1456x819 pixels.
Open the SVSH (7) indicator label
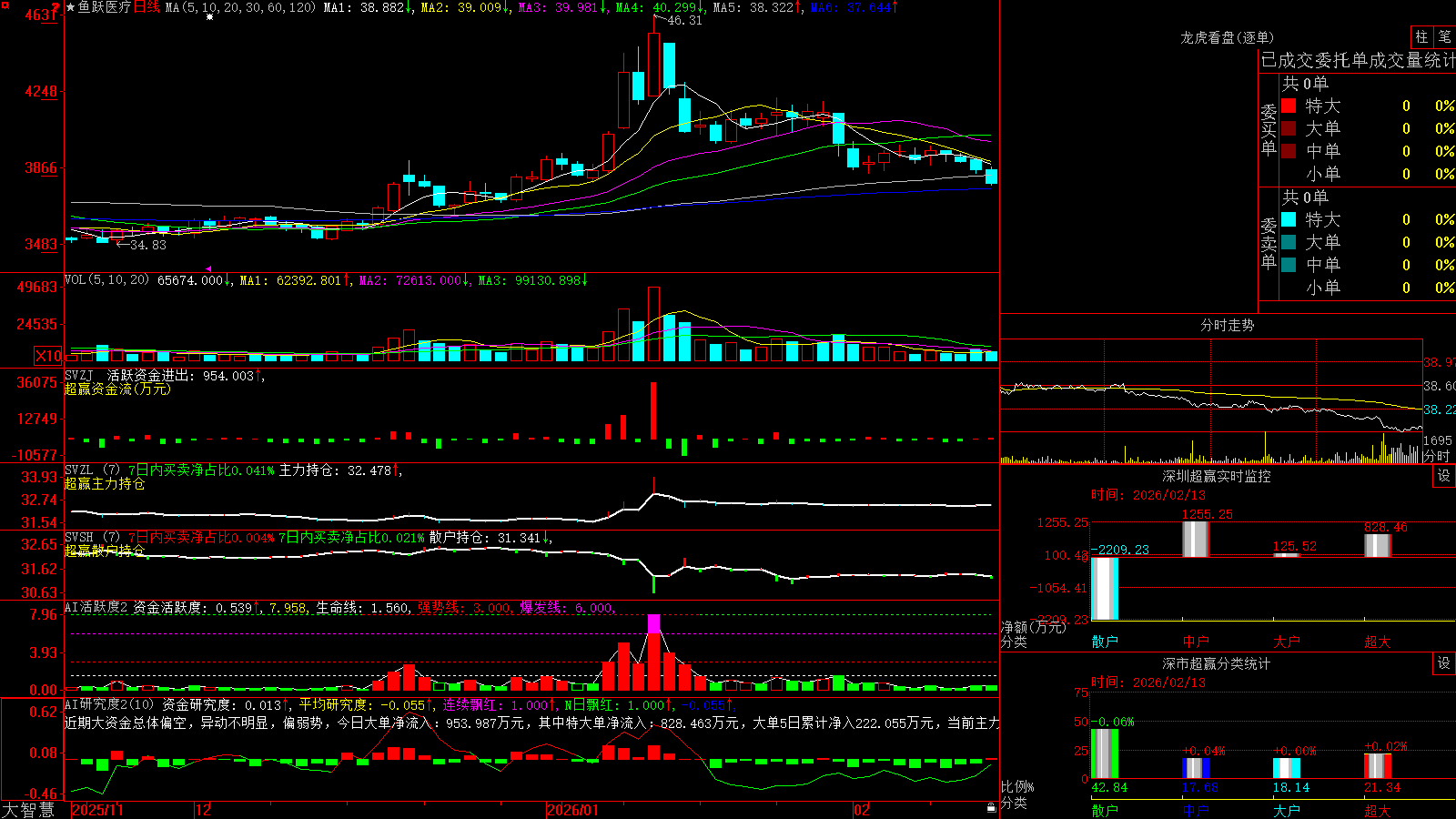(92, 538)
